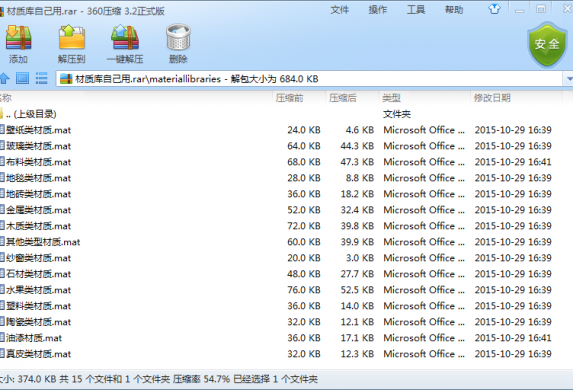Switch to icon view mode
The width and height of the screenshot is (573, 390).
(x=22, y=78)
